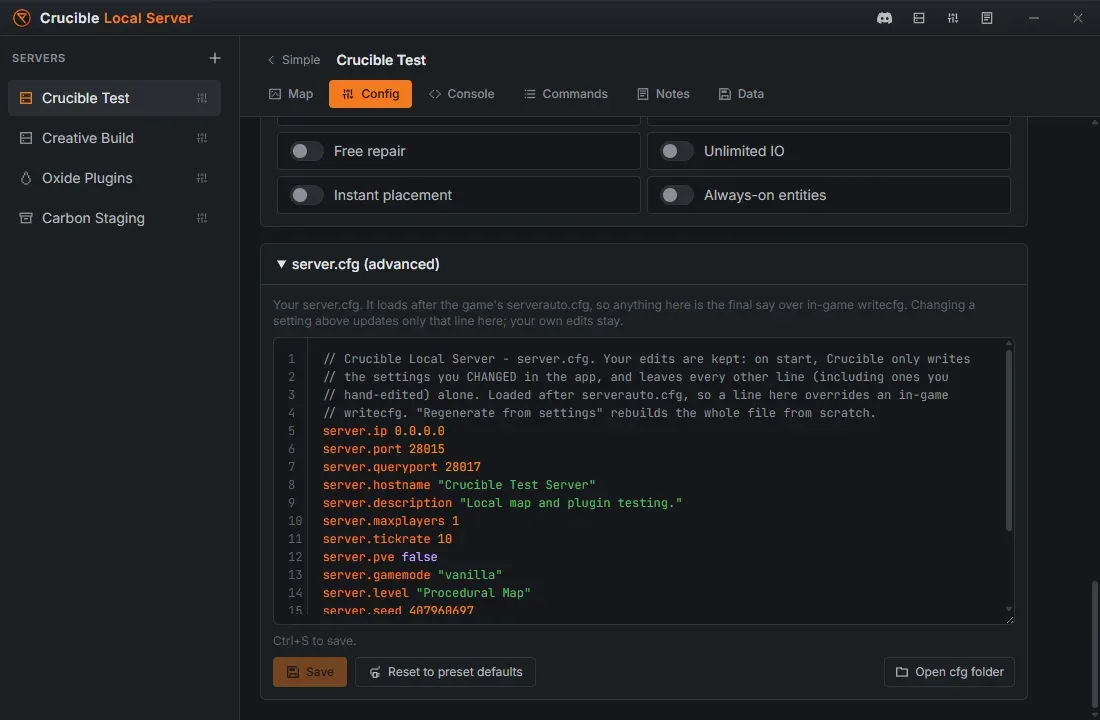Save the server.cfg file
This screenshot has width=1100, height=720.
point(310,672)
